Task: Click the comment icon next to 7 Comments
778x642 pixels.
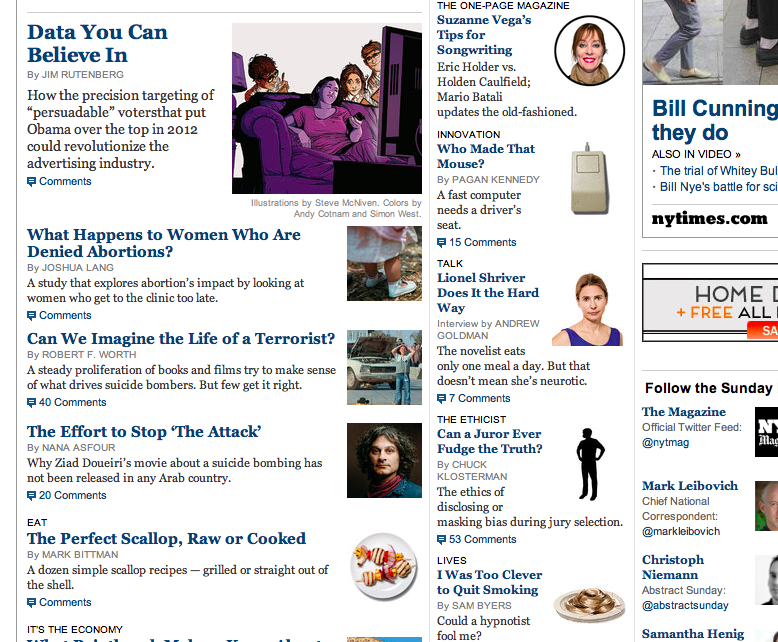Action: [x=441, y=399]
